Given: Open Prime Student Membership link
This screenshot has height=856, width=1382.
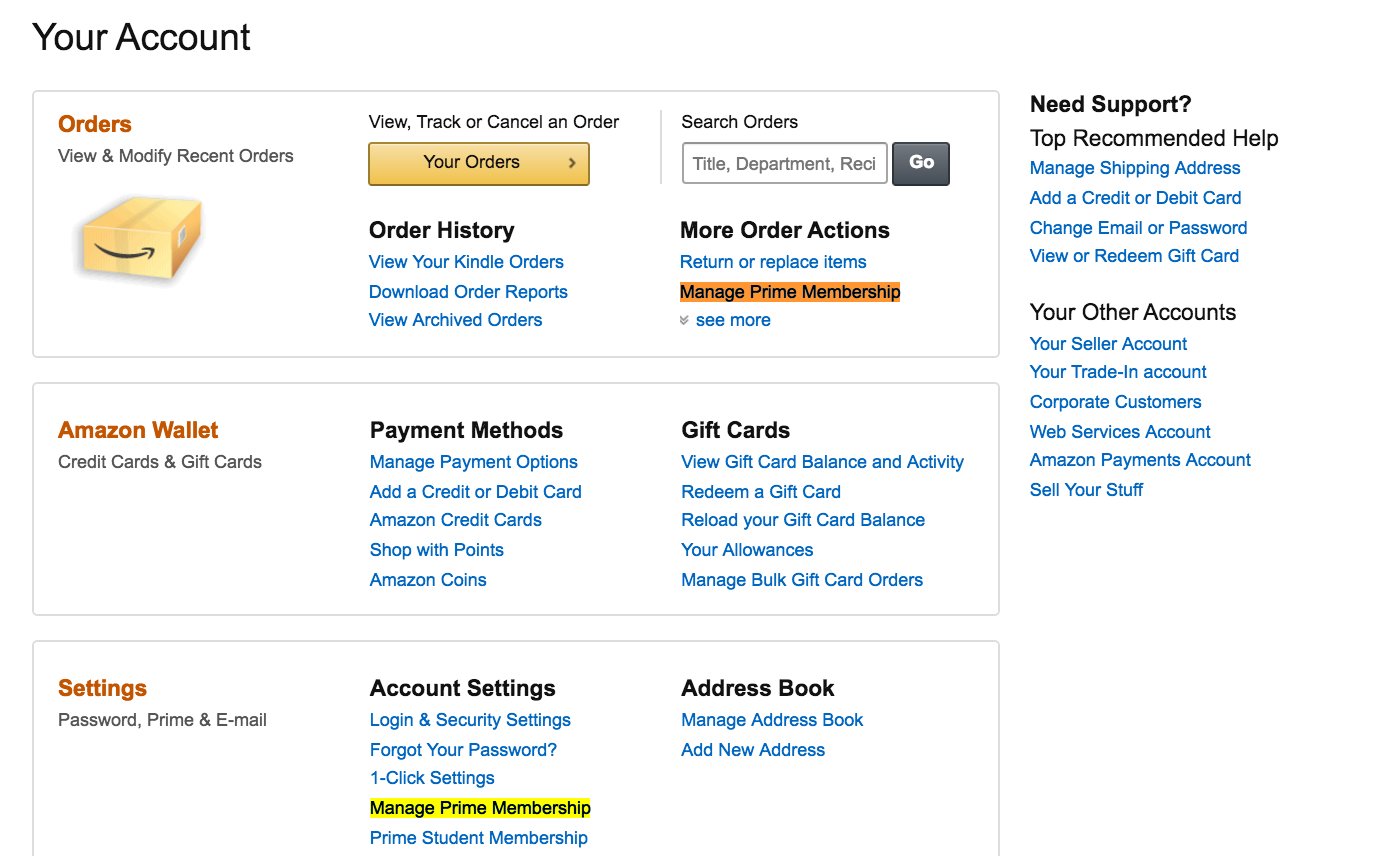Looking at the screenshot, I should [479, 838].
